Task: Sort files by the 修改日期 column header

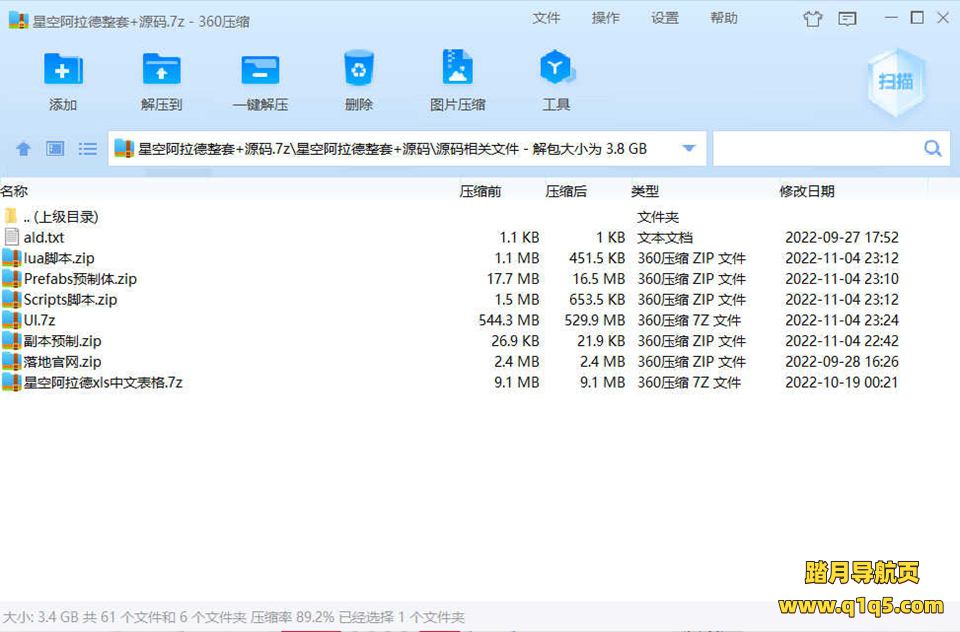Action: tap(806, 191)
